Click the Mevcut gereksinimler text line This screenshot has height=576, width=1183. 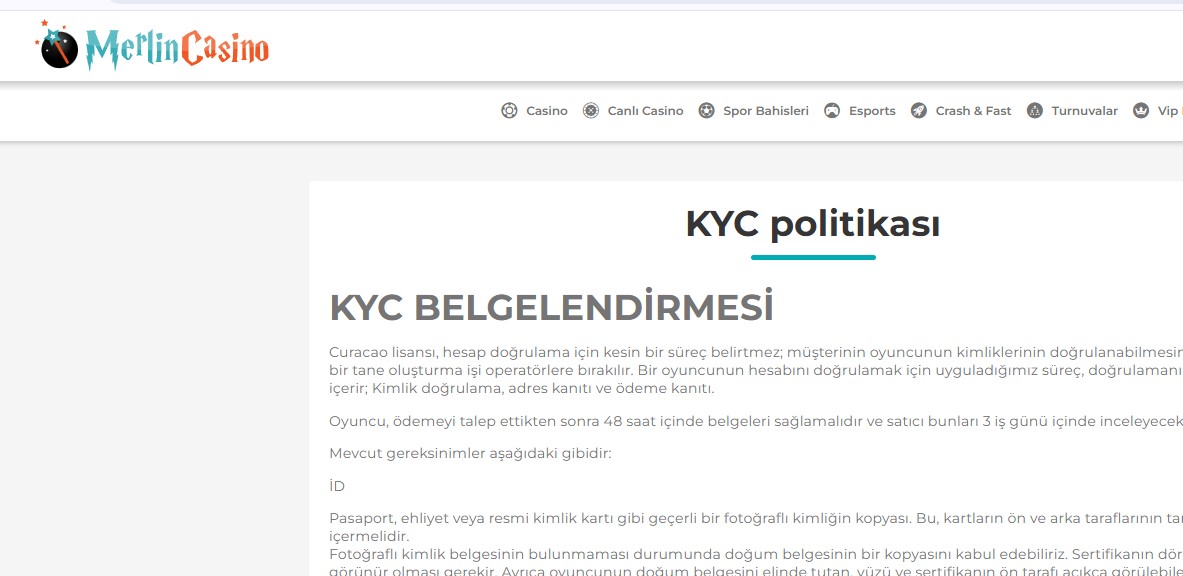coord(469,453)
